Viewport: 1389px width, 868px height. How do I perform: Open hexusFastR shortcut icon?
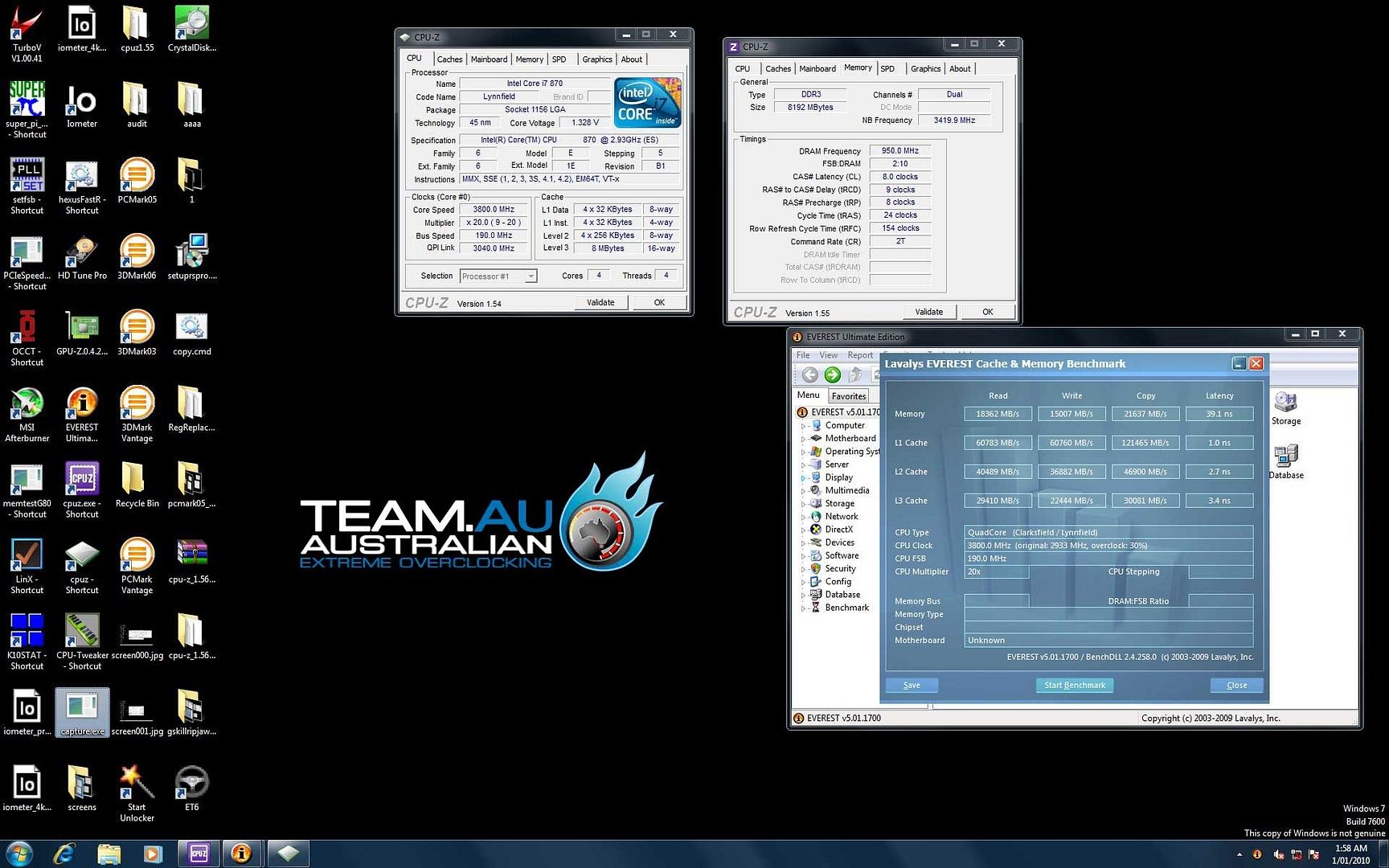(x=82, y=186)
